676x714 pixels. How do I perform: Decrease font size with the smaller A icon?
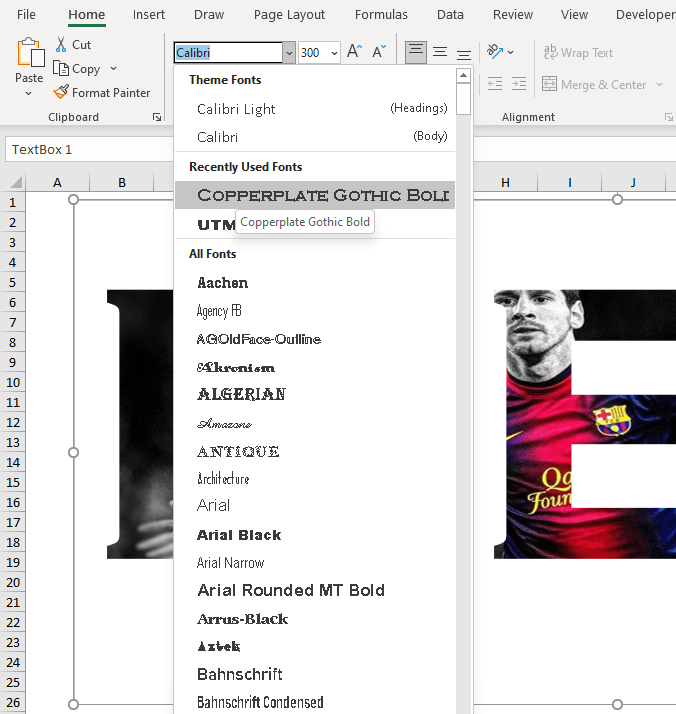pos(379,51)
